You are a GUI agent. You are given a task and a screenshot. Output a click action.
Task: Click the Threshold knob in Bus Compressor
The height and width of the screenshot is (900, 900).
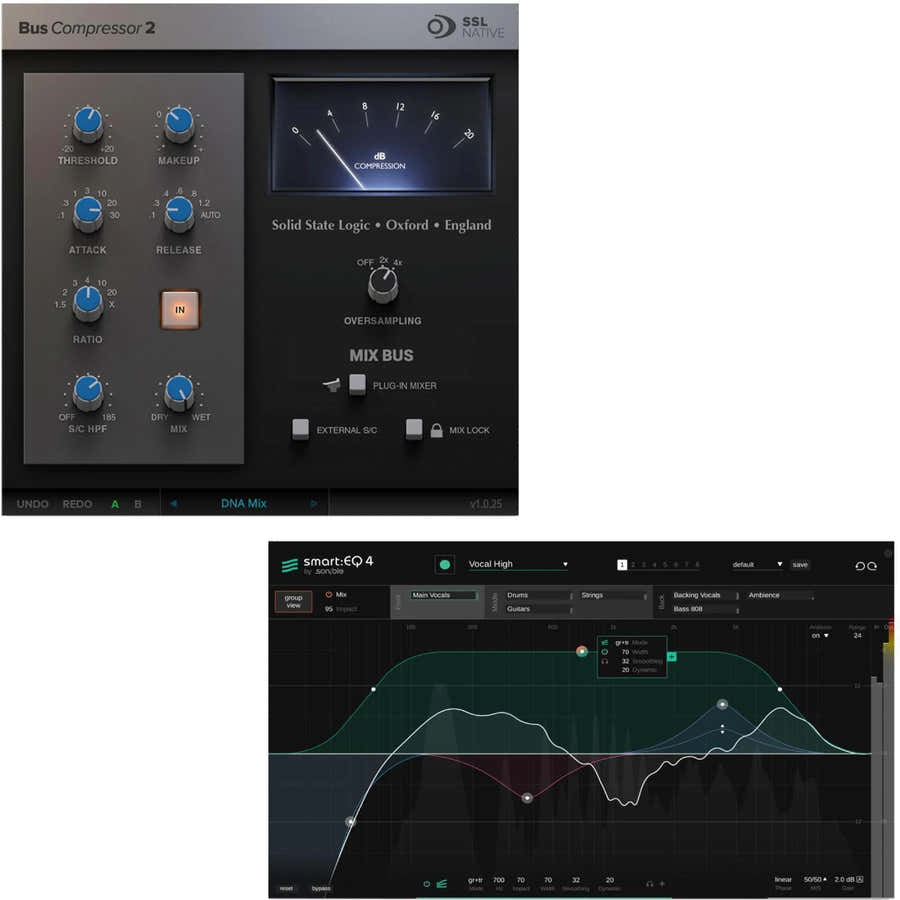click(88, 124)
